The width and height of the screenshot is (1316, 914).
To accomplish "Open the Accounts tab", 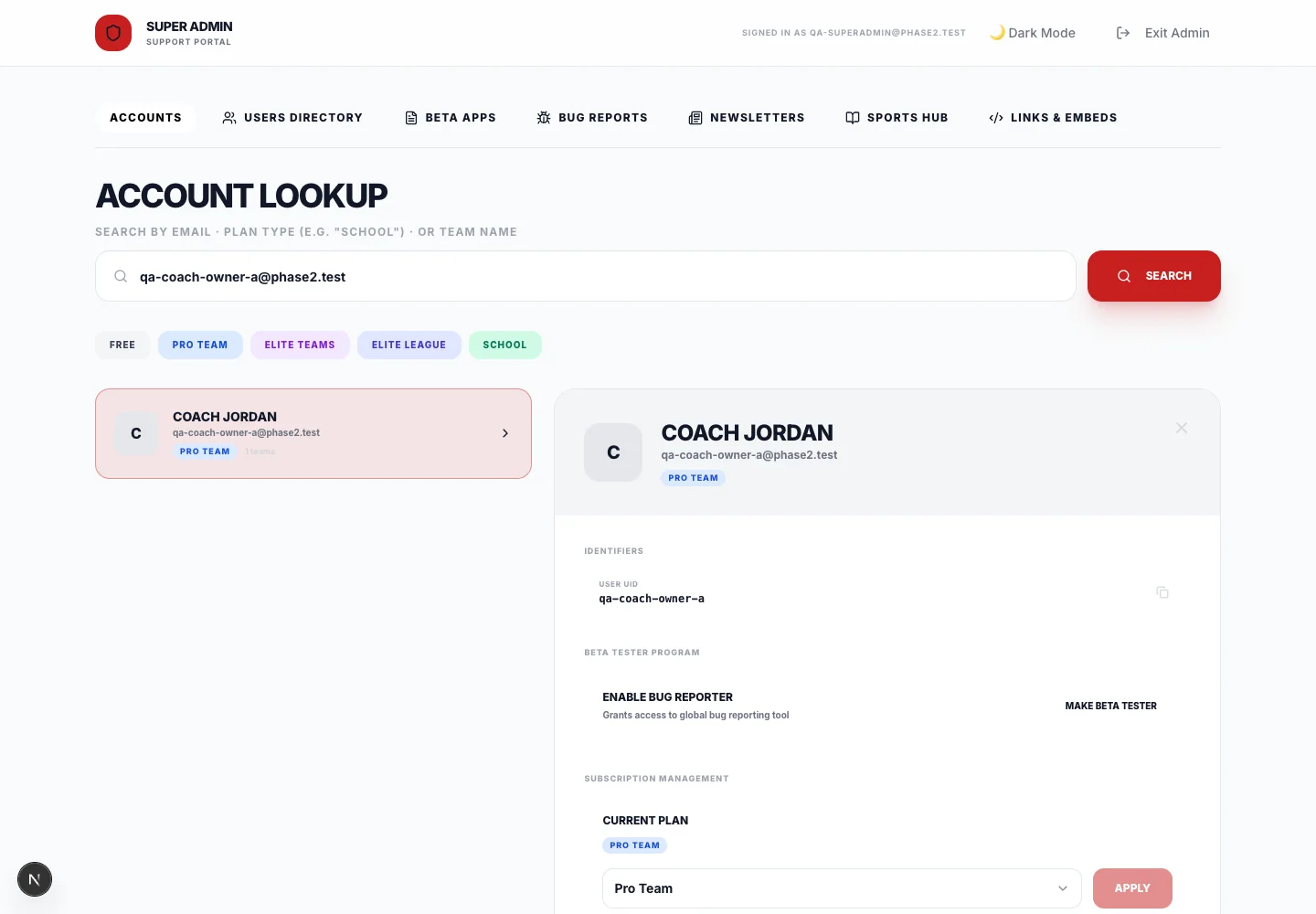I will (x=145, y=118).
